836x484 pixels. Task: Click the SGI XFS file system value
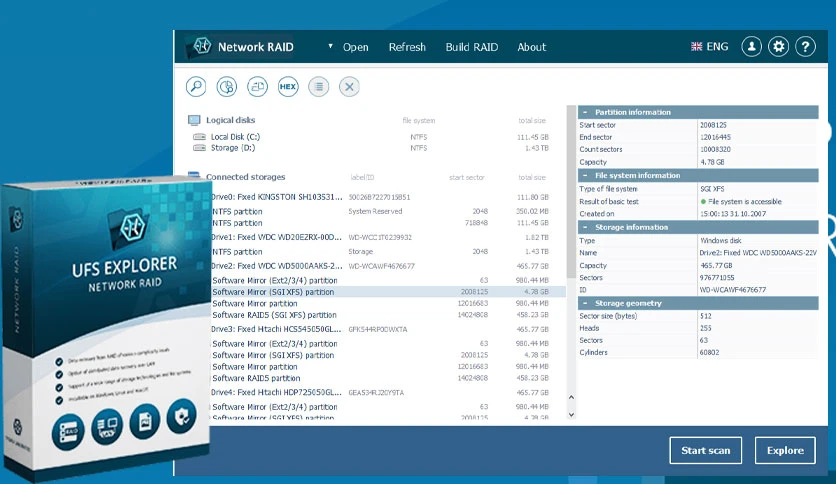click(x=712, y=189)
